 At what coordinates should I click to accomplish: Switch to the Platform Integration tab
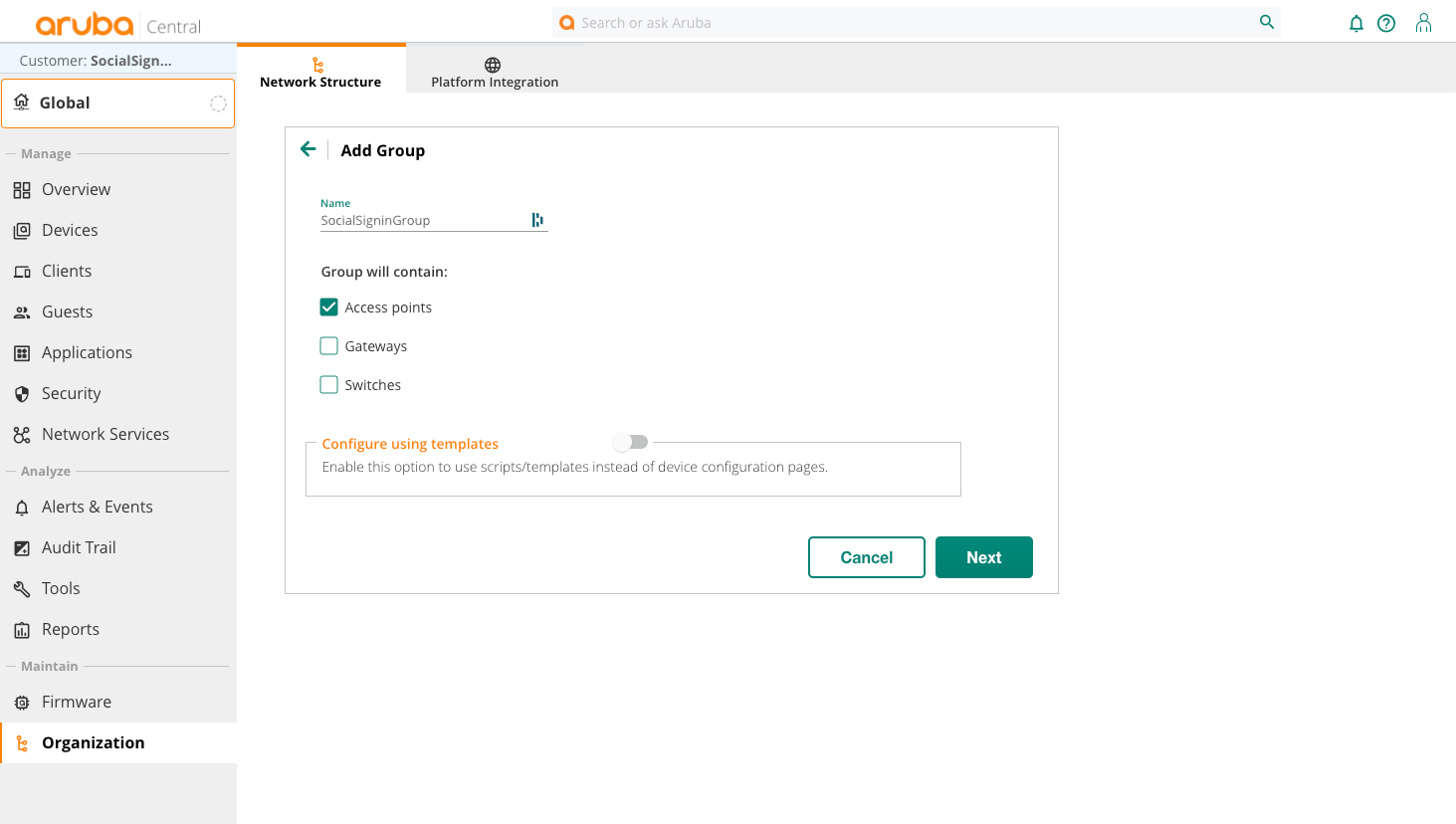click(x=494, y=70)
